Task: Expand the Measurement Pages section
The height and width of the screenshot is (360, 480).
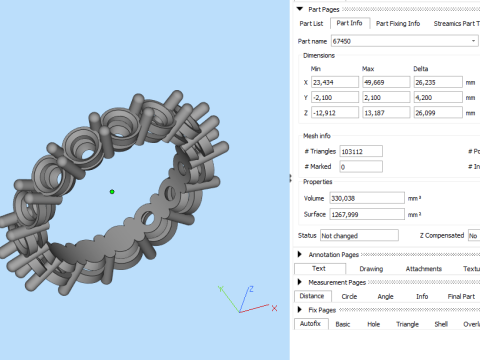Action: pos(300,282)
